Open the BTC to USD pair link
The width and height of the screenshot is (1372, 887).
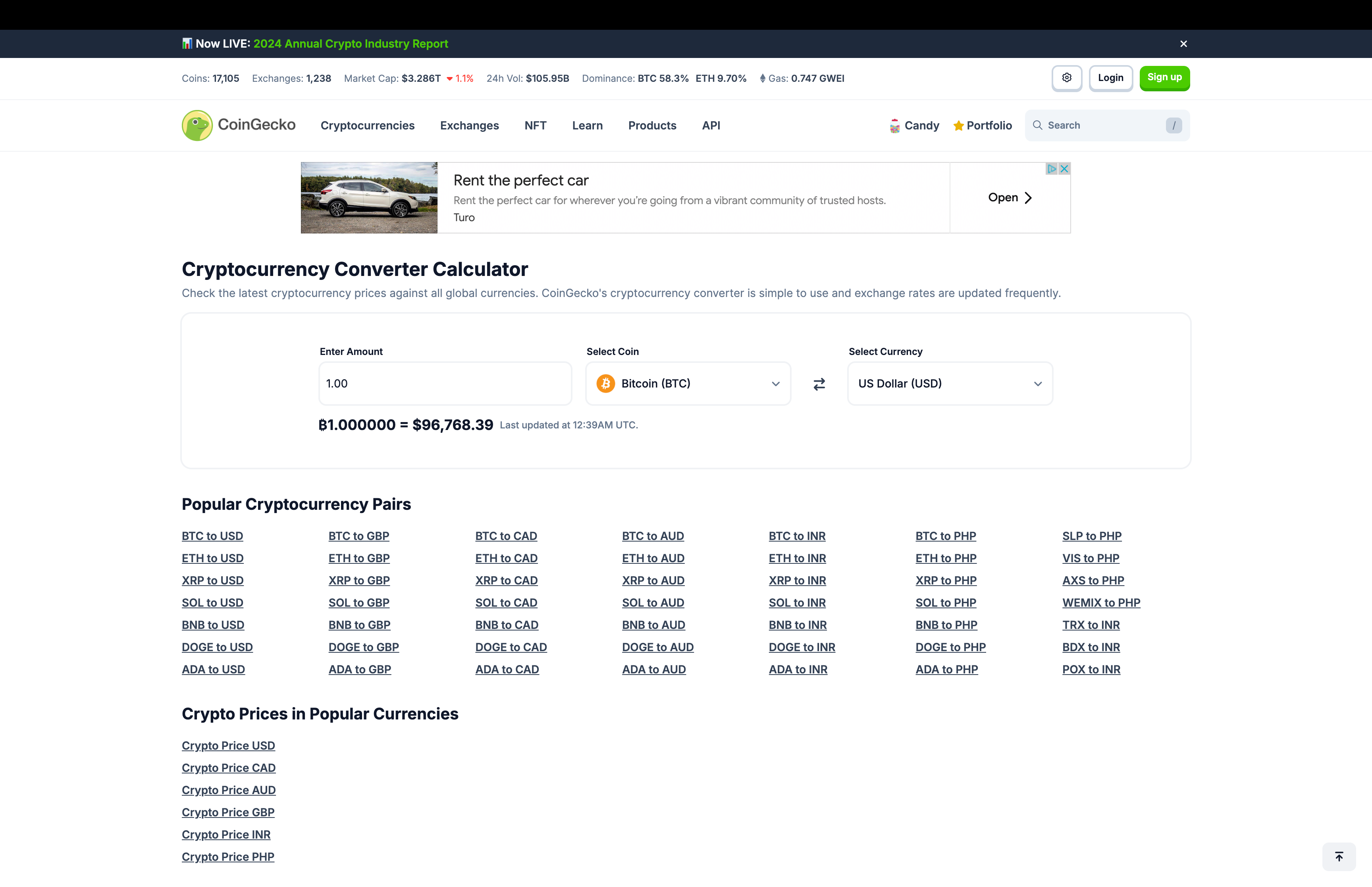click(212, 536)
